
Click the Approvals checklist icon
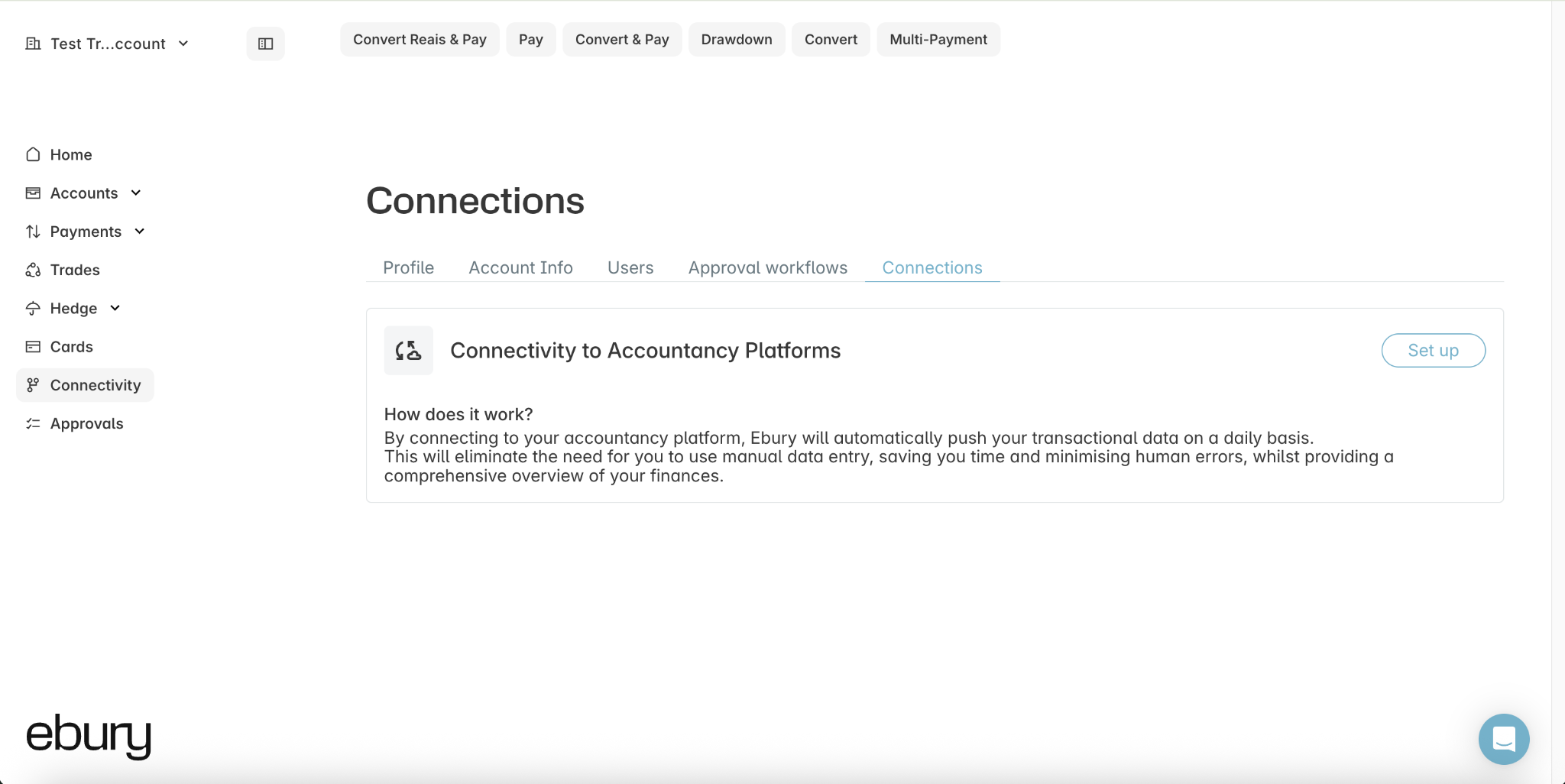pos(33,423)
